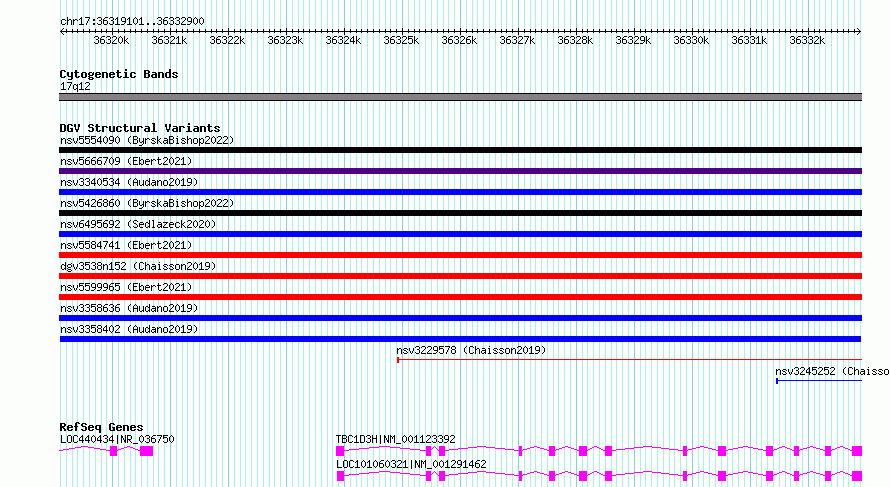Select the red bar under nsv5599965
The height and width of the screenshot is (487, 890).
460,297
